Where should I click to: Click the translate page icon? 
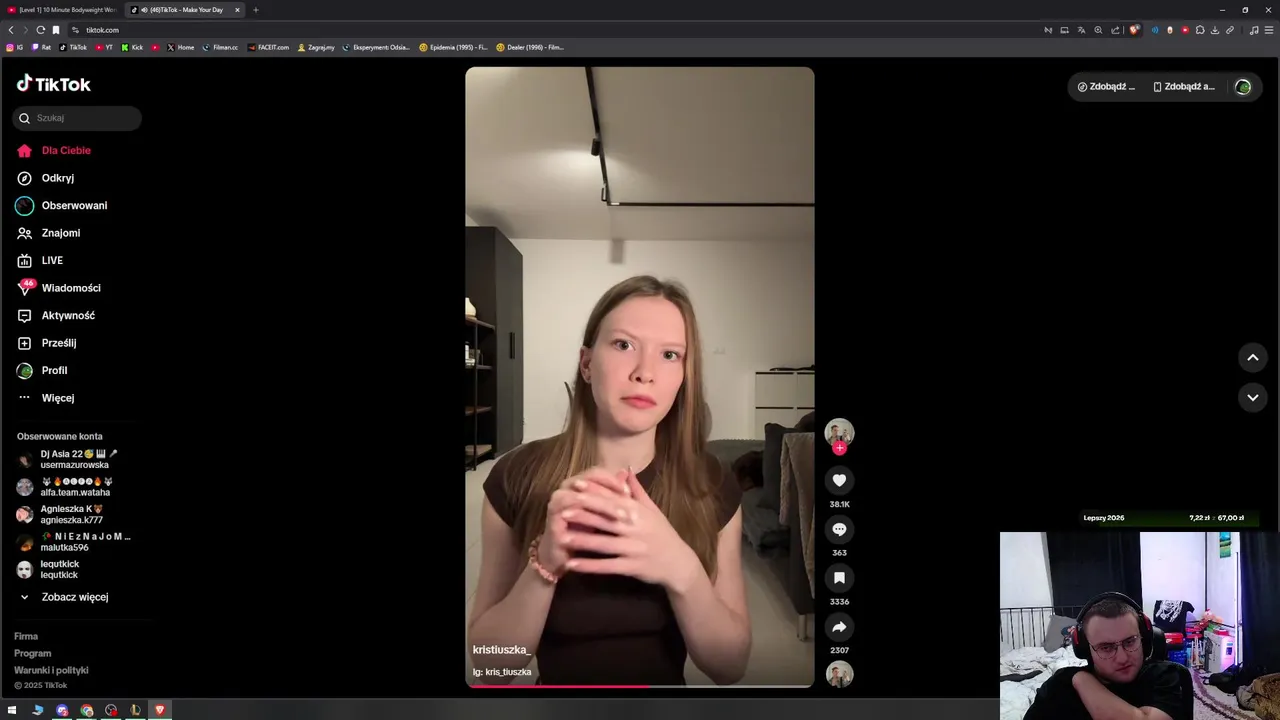click(1081, 30)
